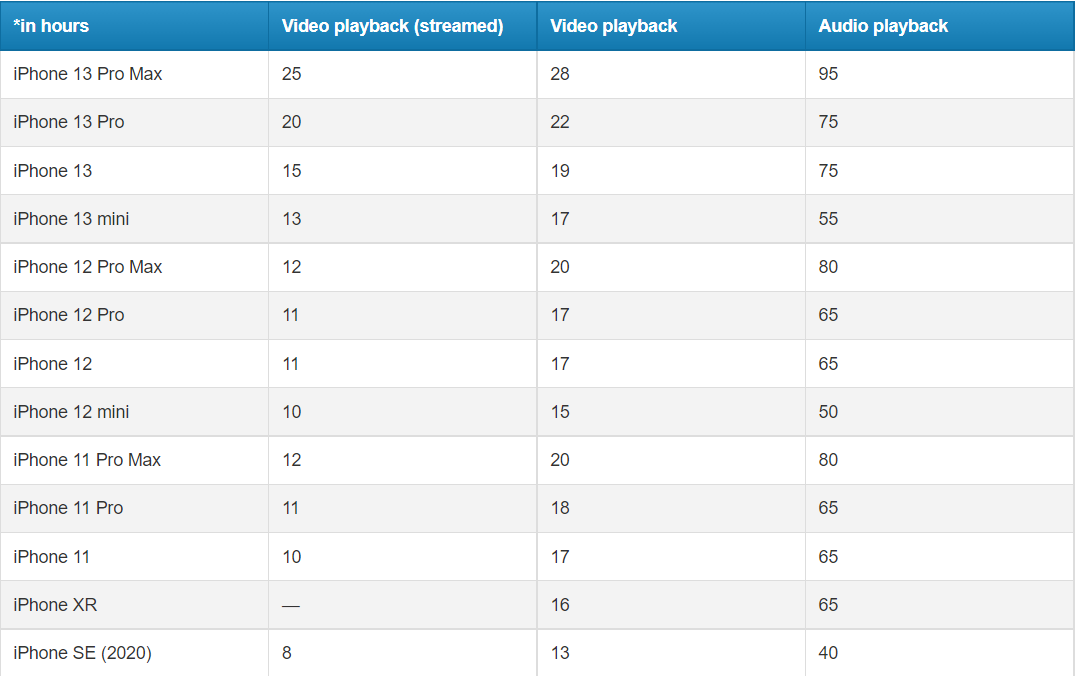Click the dash in the iPhone XR row

291,605
